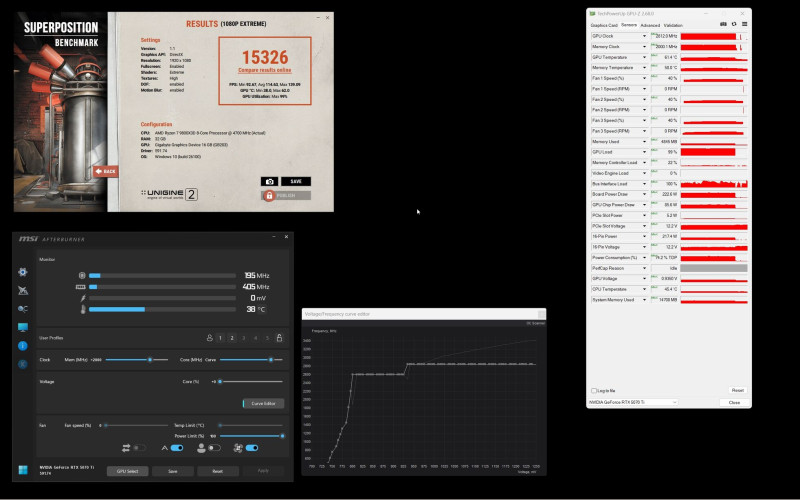This screenshot has width=800, height=500.
Task: Click the Bus Interface Load history graph
Action: click(714, 184)
